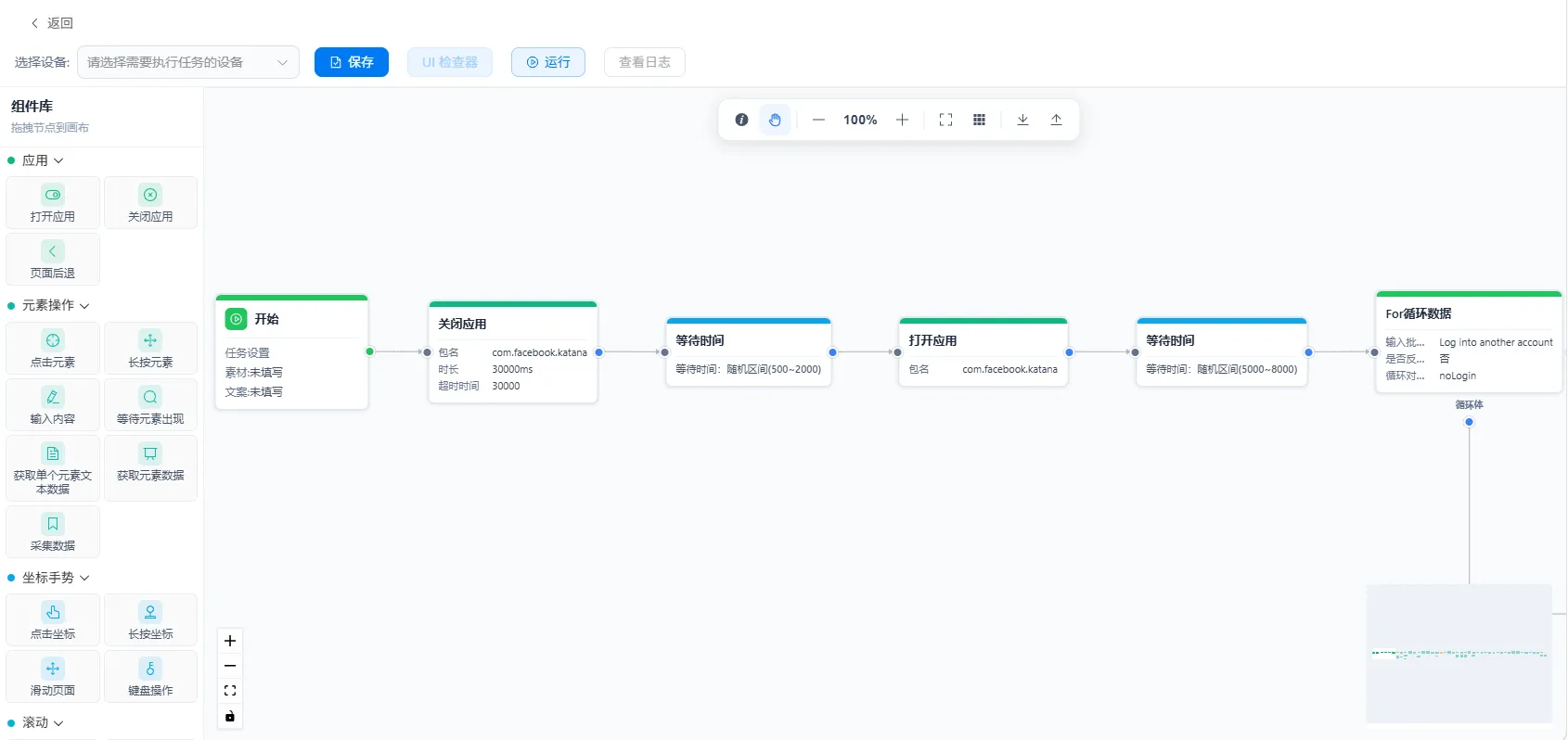
Task: Toggle the canvas lock button
Action: 230,716
